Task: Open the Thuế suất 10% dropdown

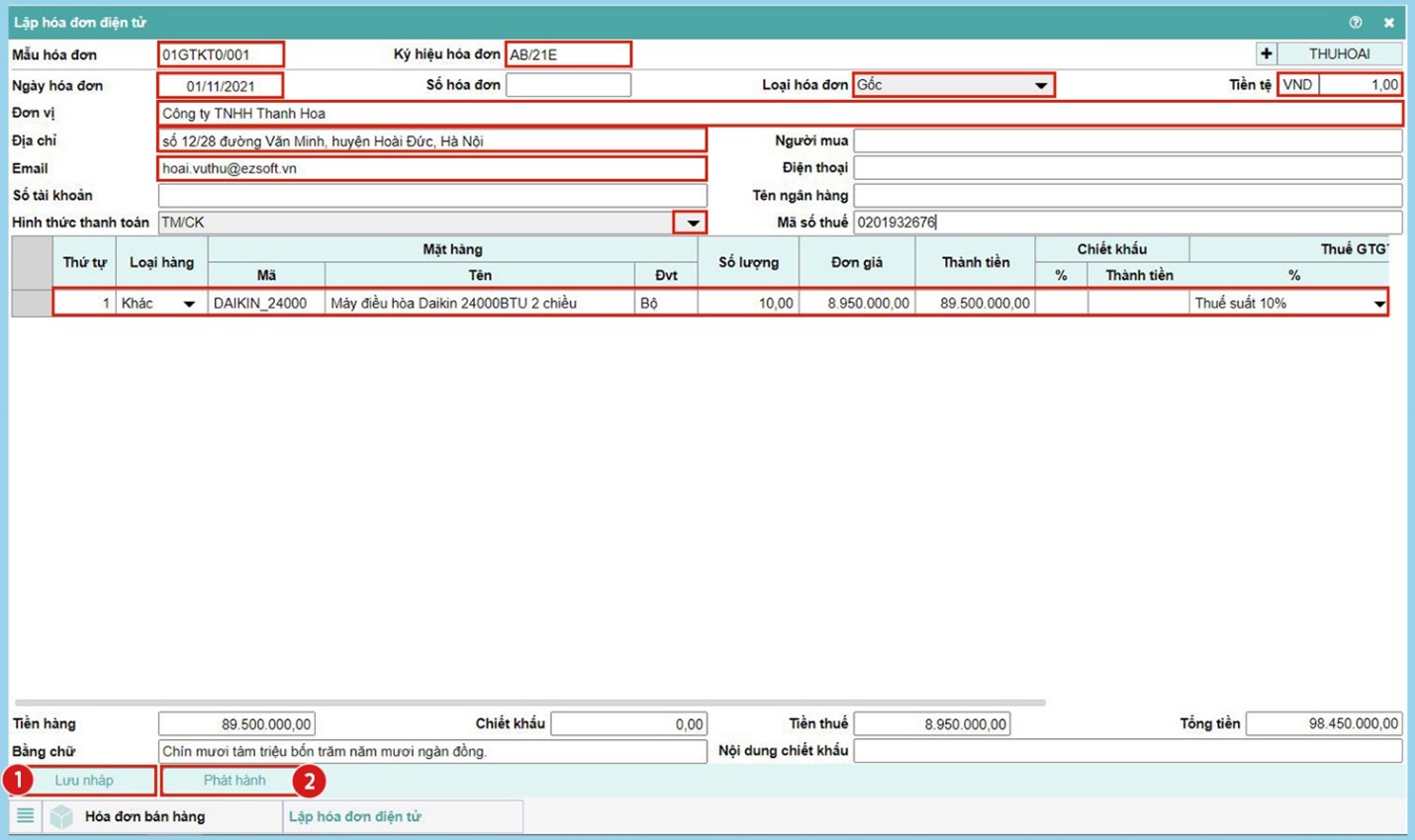Action: (1378, 304)
